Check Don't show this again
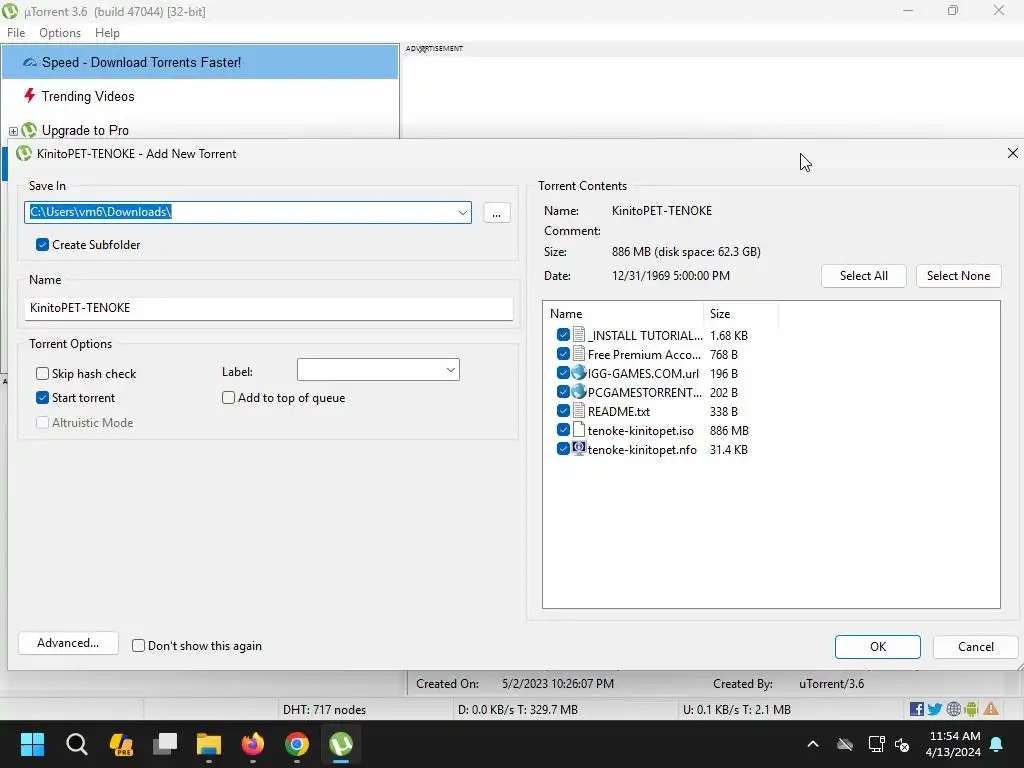Image resolution: width=1024 pixels, height=768 pixels. click(x=138, y=646)
